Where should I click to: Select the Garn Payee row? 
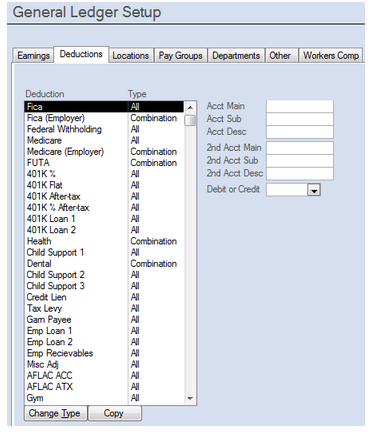(x=104, y=320)
